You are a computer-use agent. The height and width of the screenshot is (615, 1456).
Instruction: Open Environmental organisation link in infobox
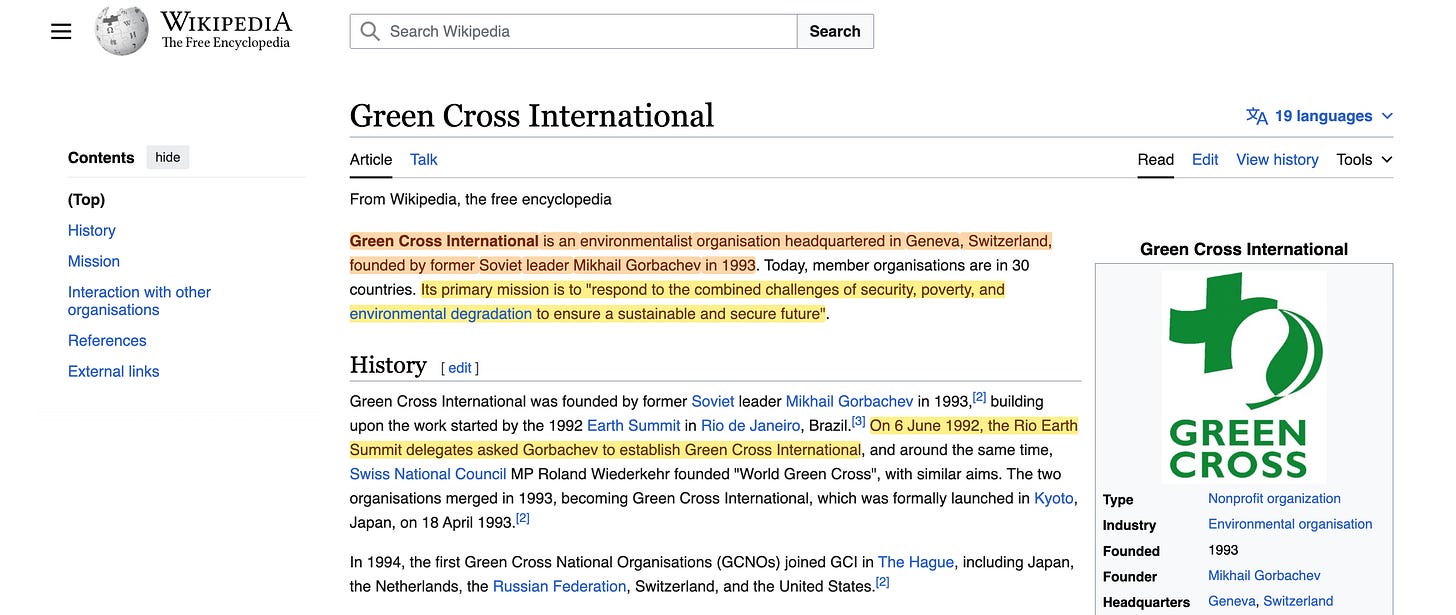pyautogui.click(x=1290, y=524)
